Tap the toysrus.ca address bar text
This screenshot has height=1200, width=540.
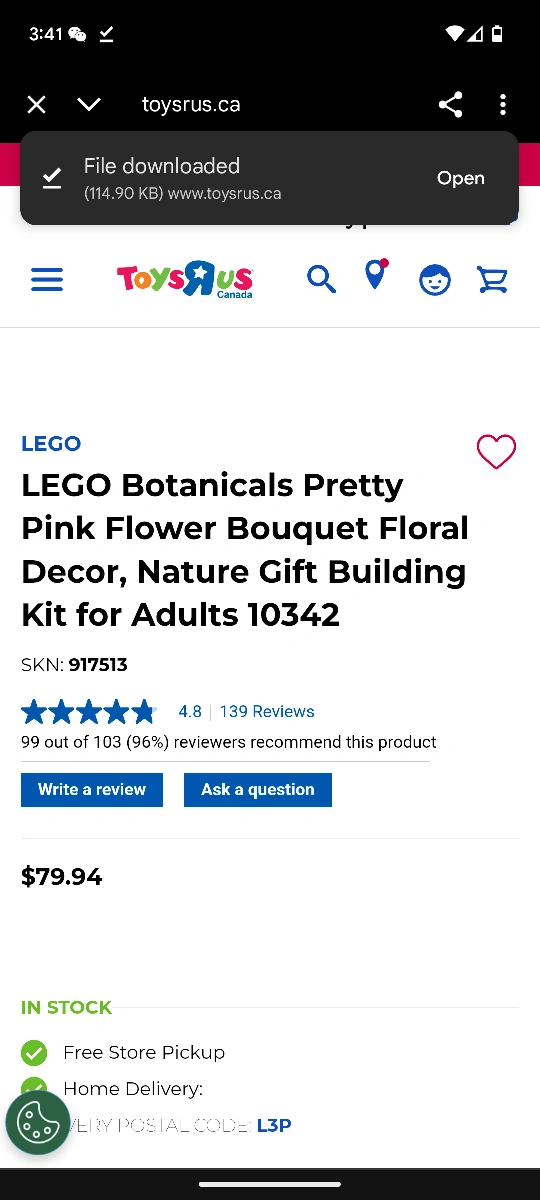[x=191, y=104]
